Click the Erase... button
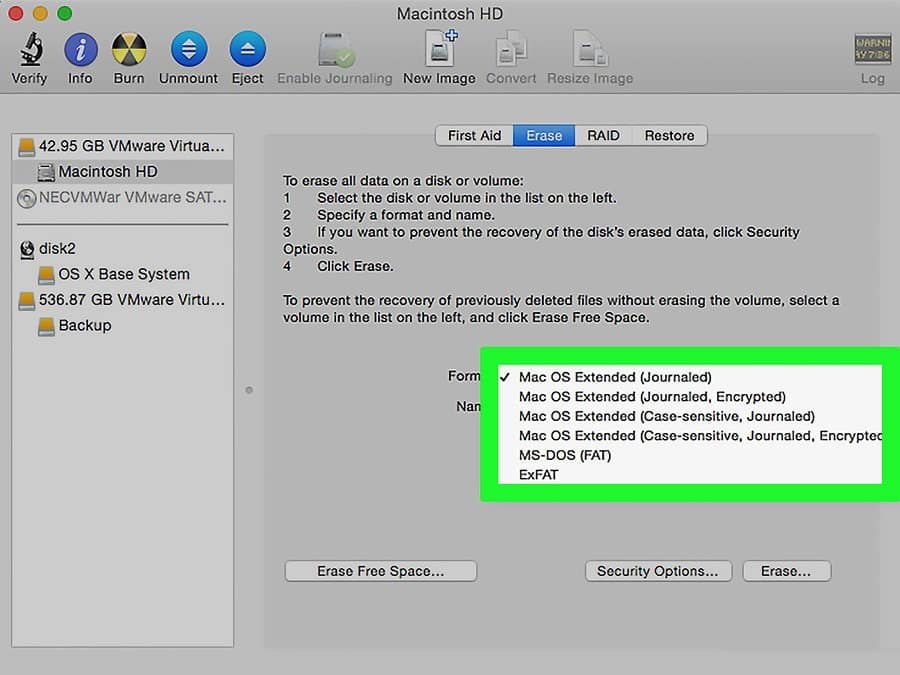The width and height of the screenshot is (900, 675). tap(786, 571)
